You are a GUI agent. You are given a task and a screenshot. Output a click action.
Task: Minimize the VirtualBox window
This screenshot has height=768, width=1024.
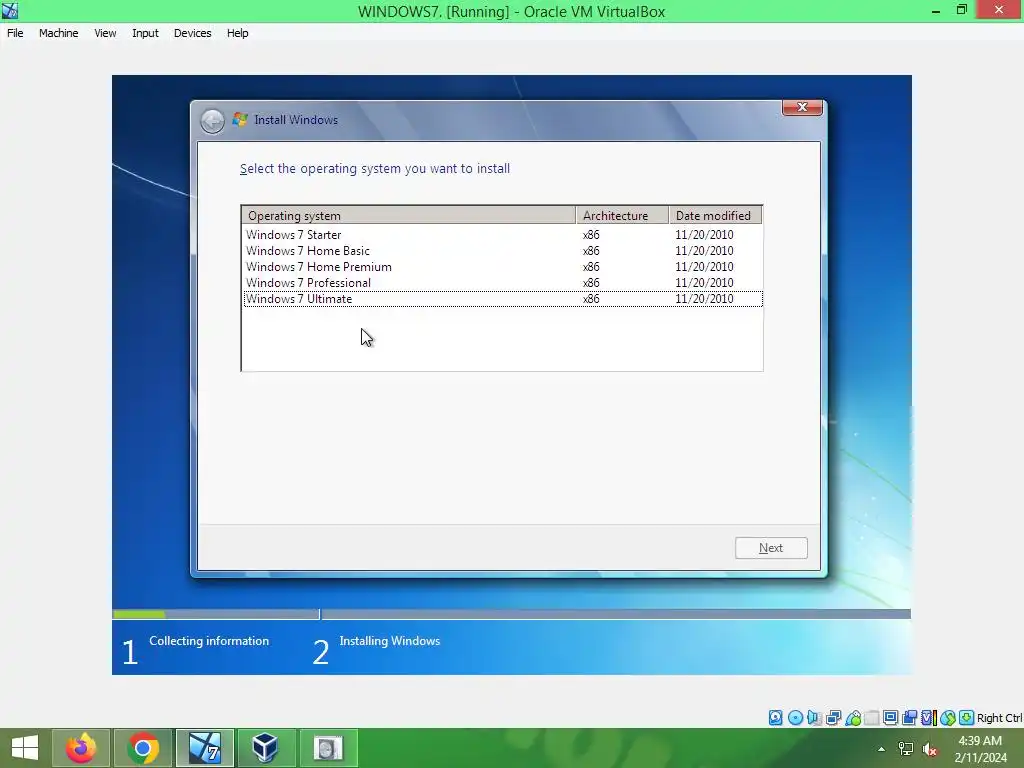[936, 10]
